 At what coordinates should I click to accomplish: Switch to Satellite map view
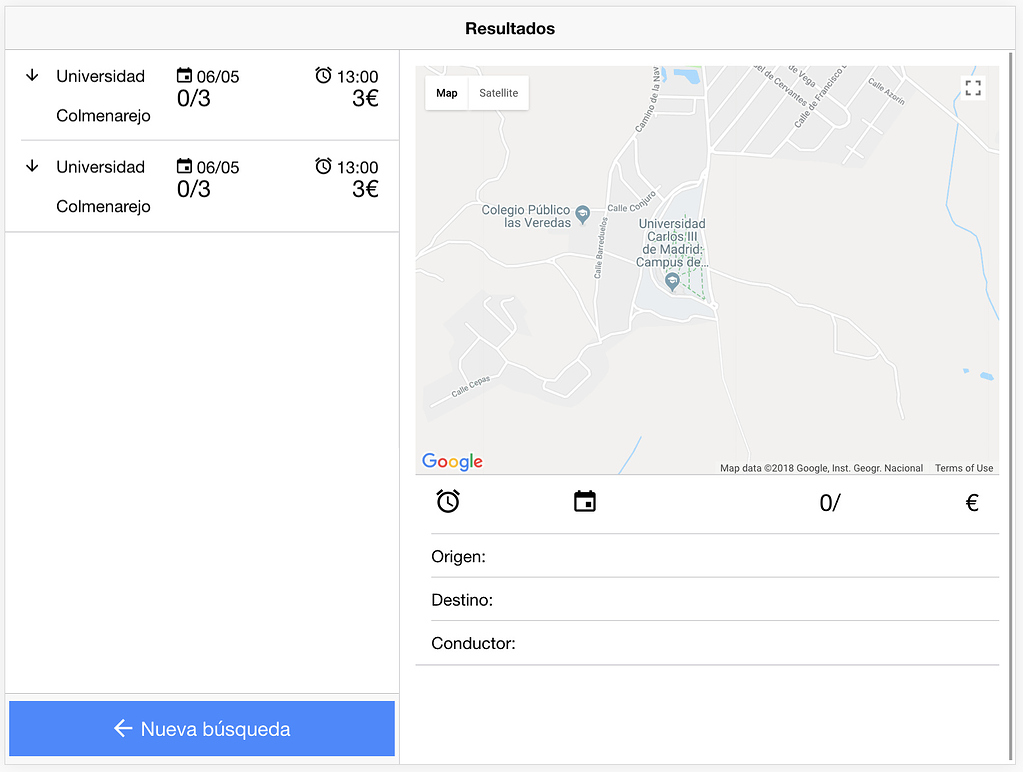click(498, 92)
